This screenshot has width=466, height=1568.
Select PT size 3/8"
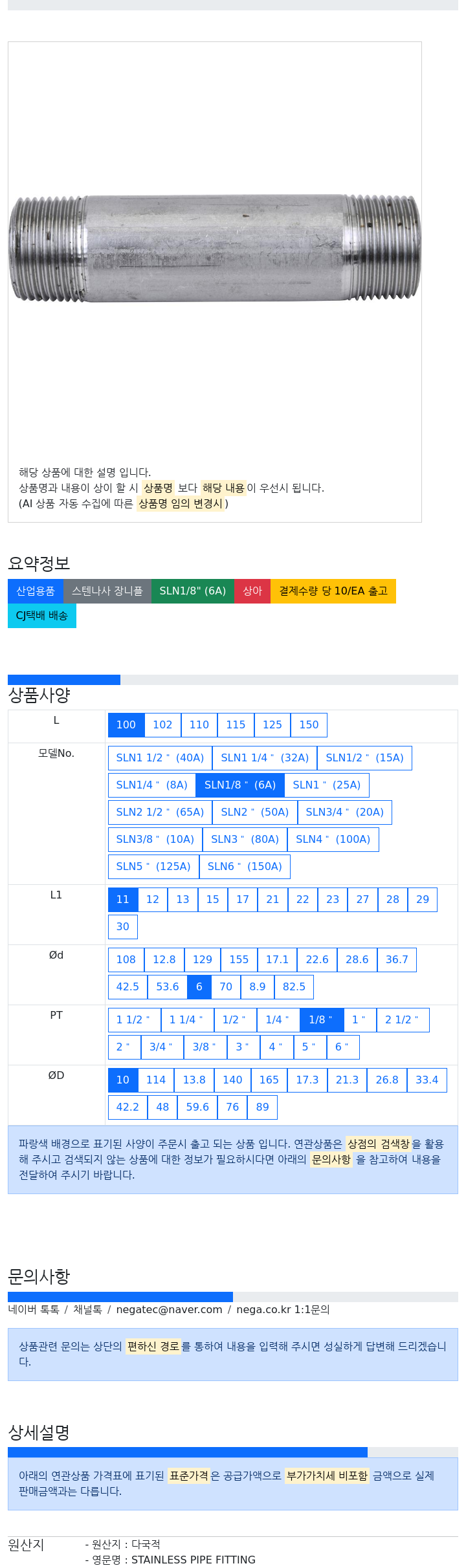tap(205, 1047)
